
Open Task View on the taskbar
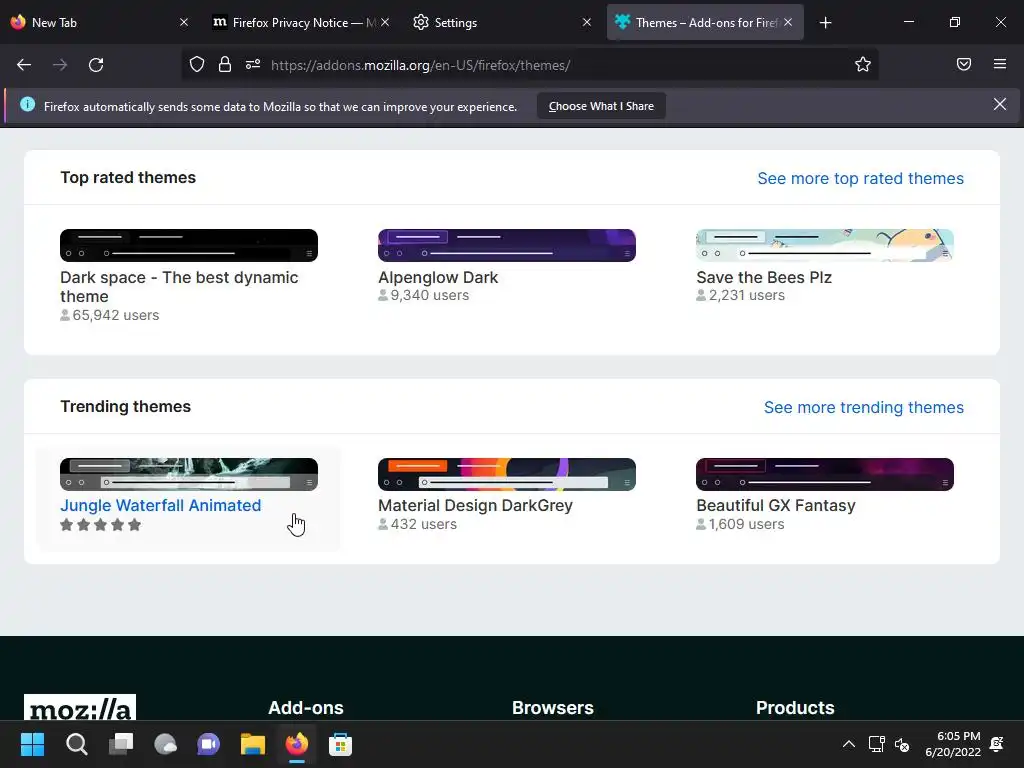pos(121,744)
